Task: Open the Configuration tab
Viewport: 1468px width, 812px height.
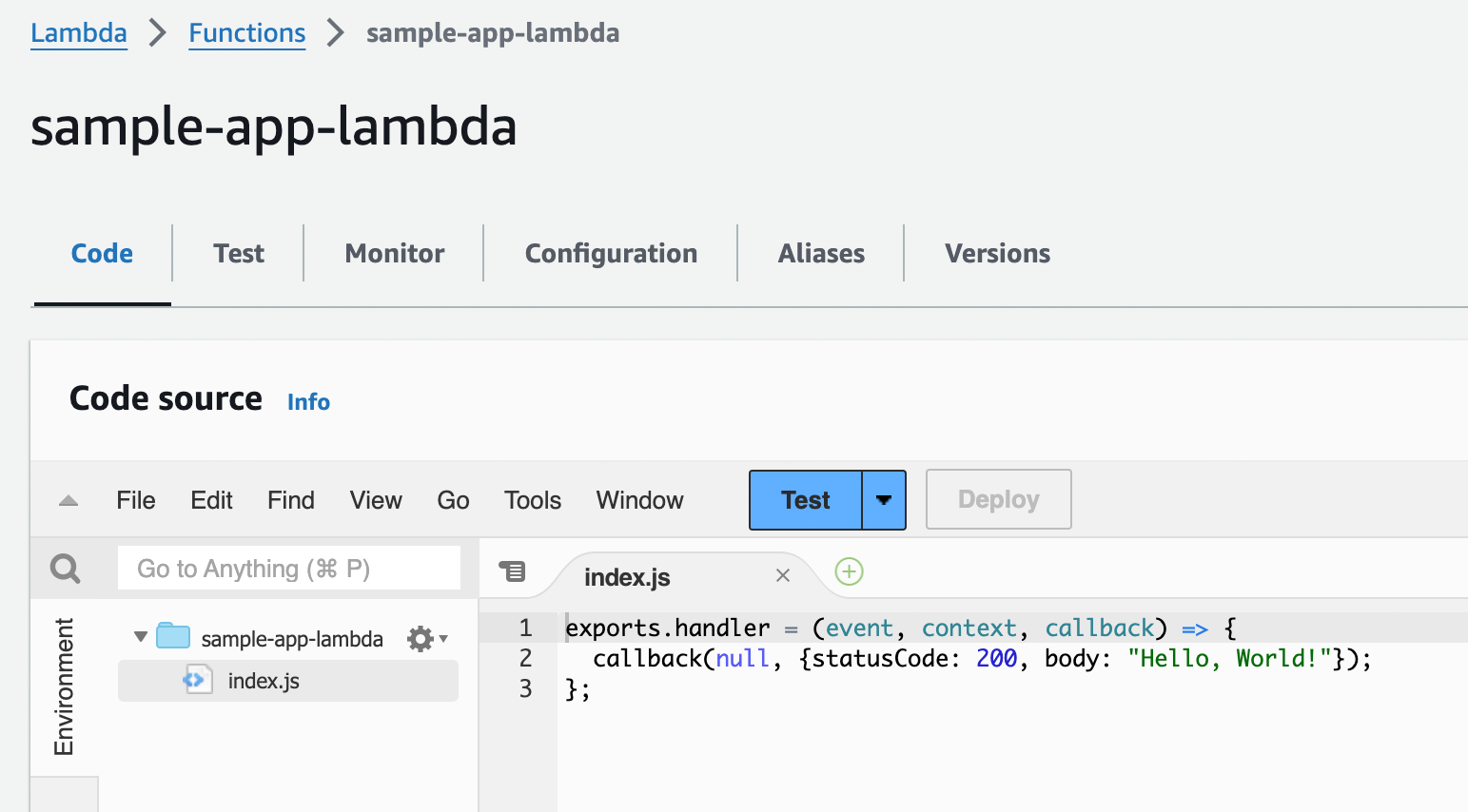Action: point(611,254)
